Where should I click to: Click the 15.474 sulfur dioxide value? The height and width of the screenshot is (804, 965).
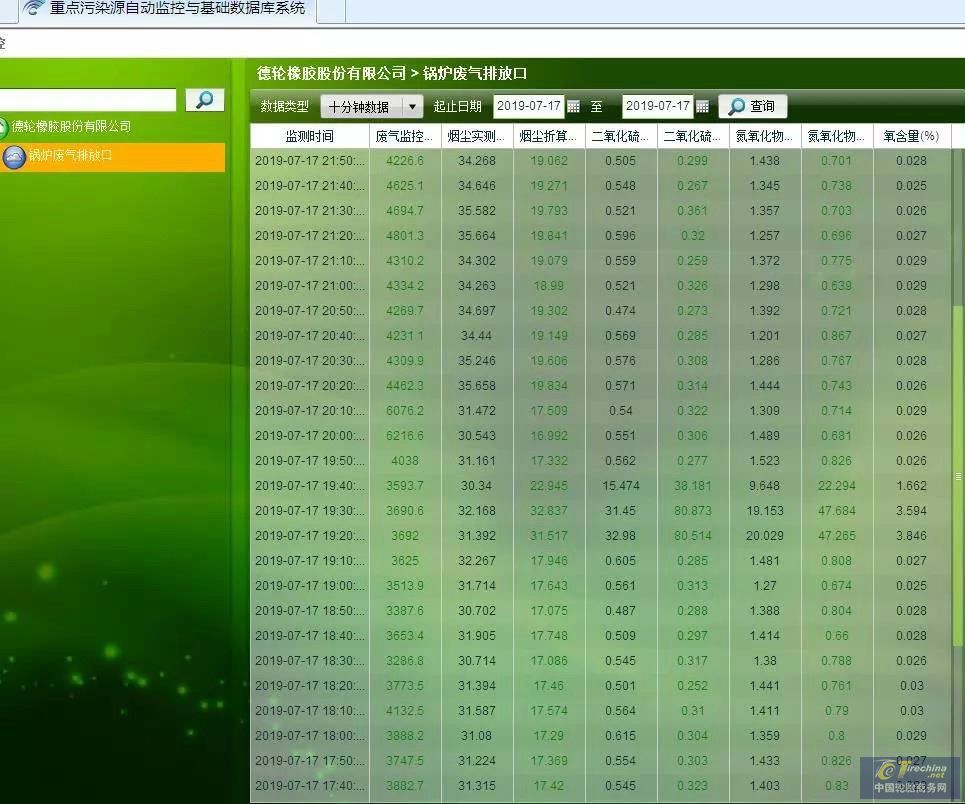(620, 486)
